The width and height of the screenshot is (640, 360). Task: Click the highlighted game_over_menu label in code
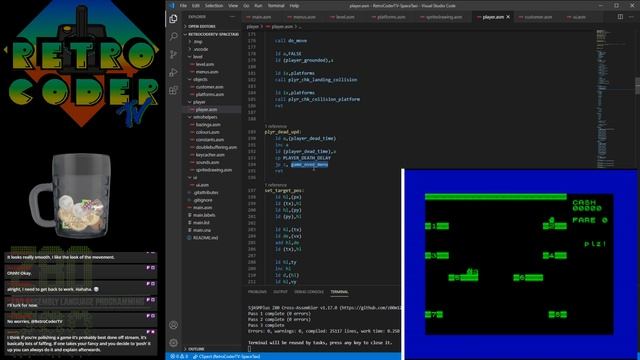pyautogui.click(x=309, y=164)
